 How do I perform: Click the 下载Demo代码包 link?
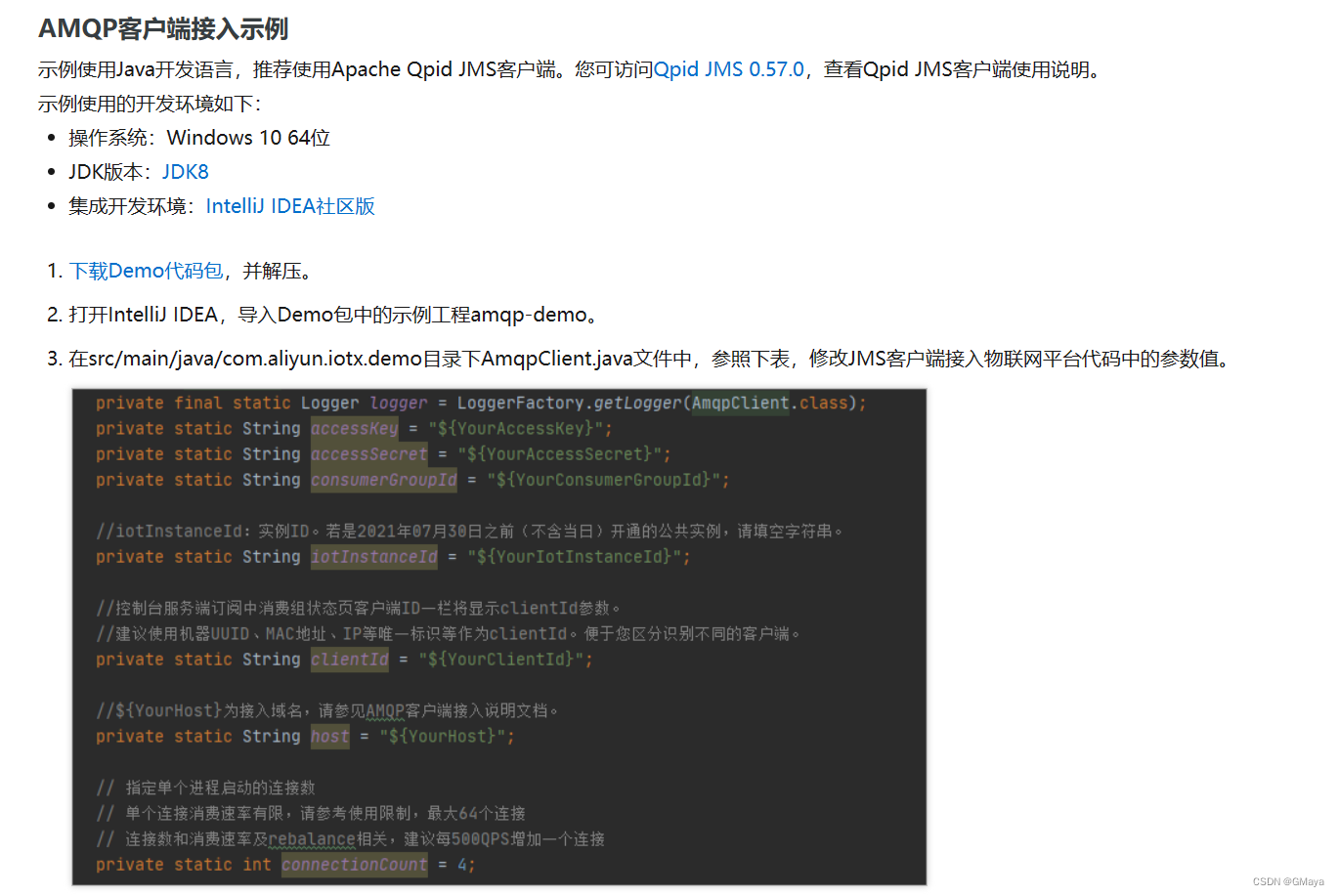[x=147, y=271]
